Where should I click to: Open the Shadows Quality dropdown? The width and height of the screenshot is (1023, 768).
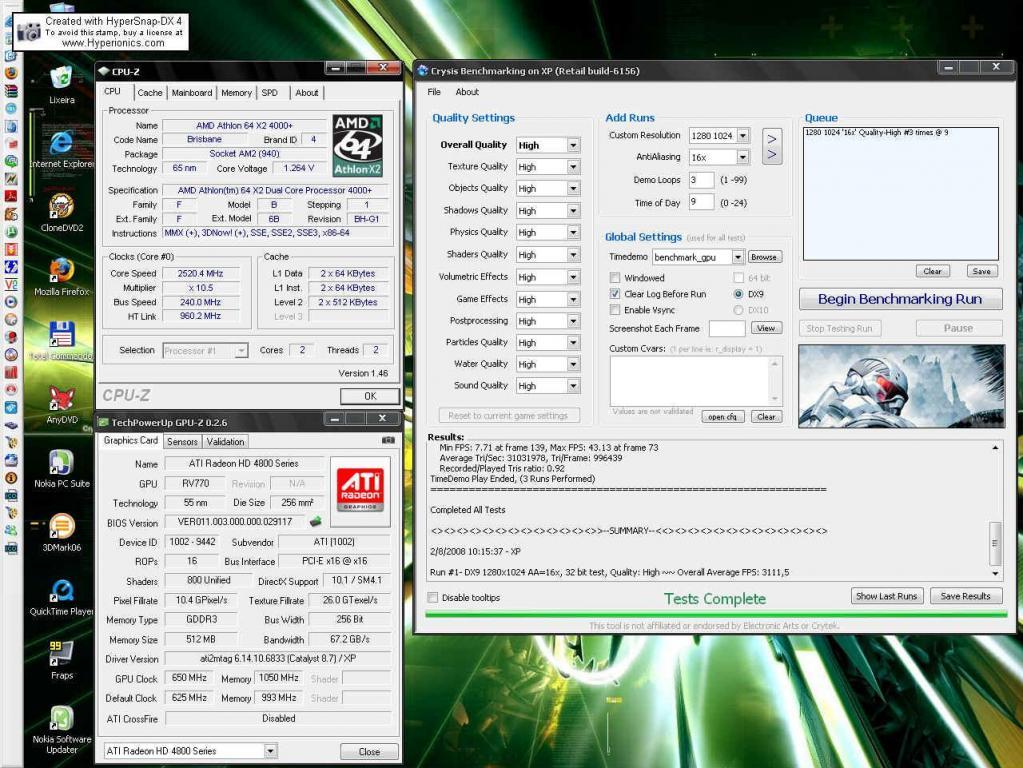tap(573, 211)
